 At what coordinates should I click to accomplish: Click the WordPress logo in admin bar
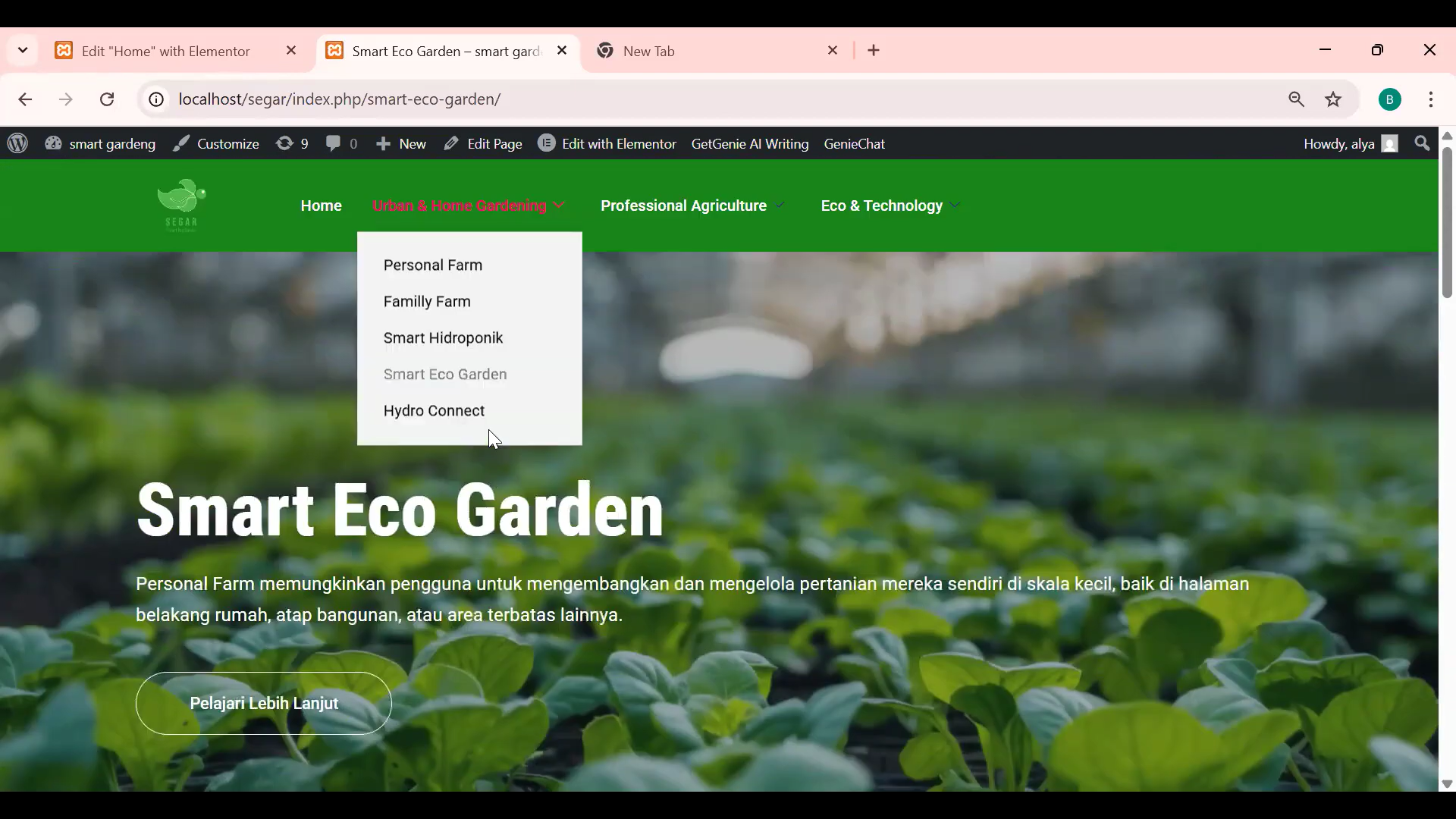point(17,143)
